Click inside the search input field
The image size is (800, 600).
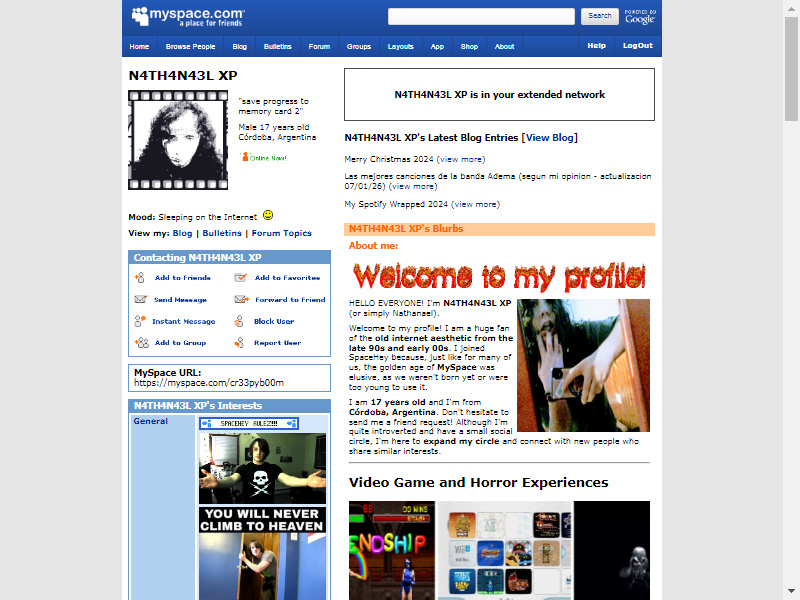point(480,16)
